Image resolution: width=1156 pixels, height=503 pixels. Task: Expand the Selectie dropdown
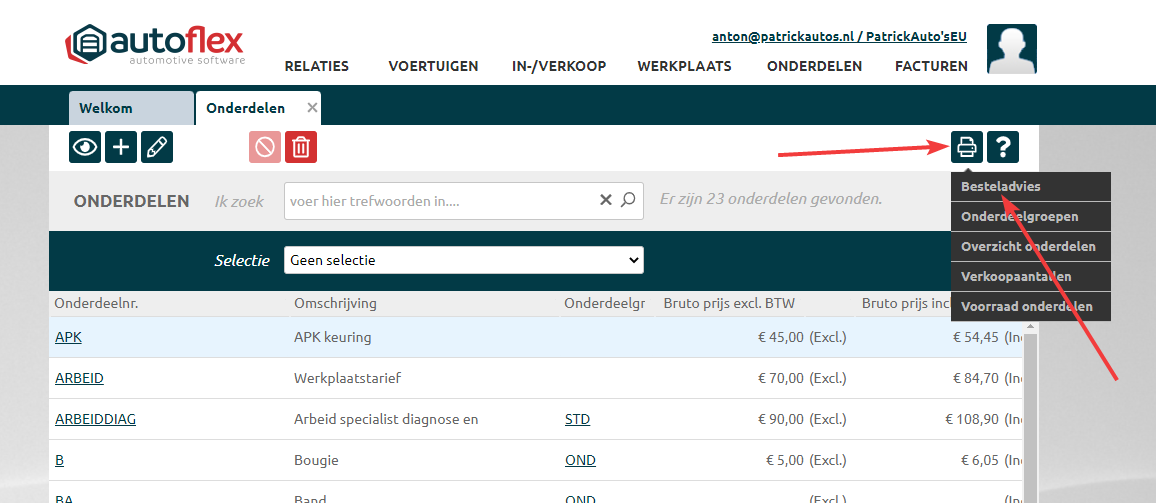tap(463, 260)
